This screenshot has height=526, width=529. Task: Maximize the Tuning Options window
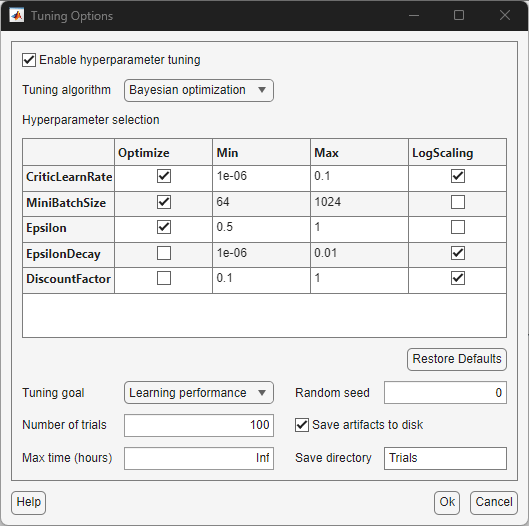click(459, 15)
